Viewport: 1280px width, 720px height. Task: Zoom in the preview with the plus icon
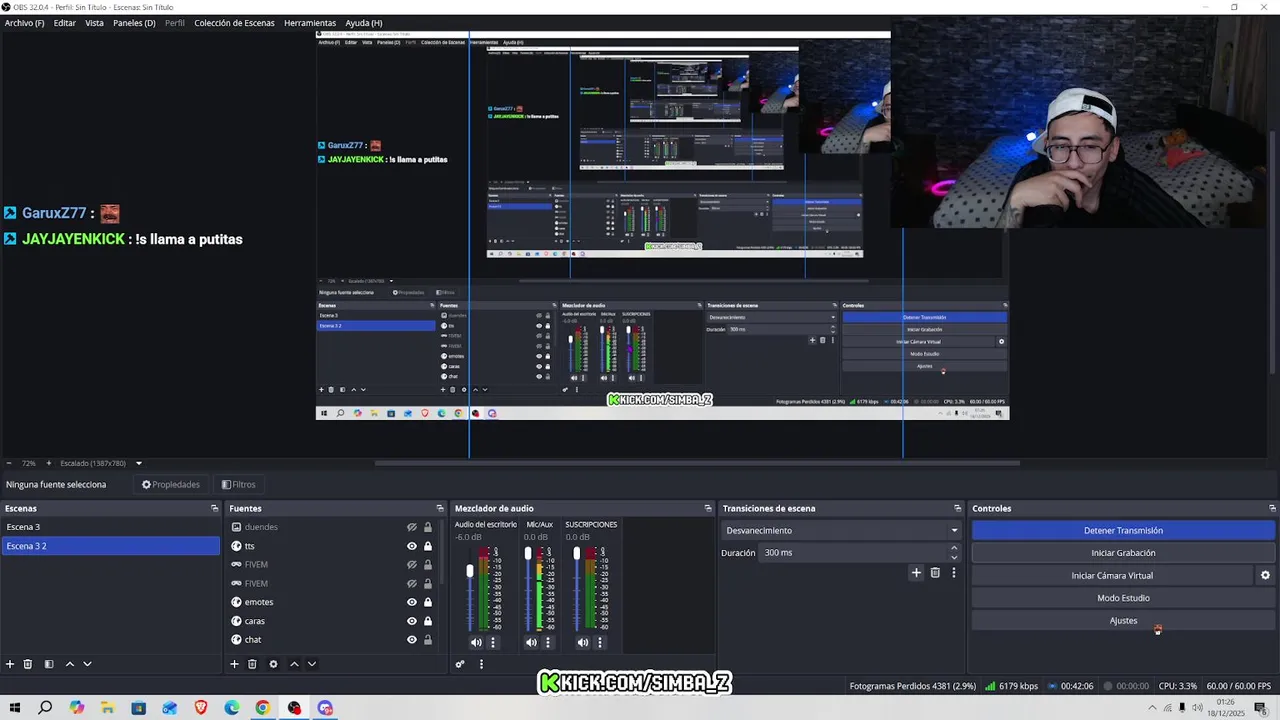(x=48, y=463)
